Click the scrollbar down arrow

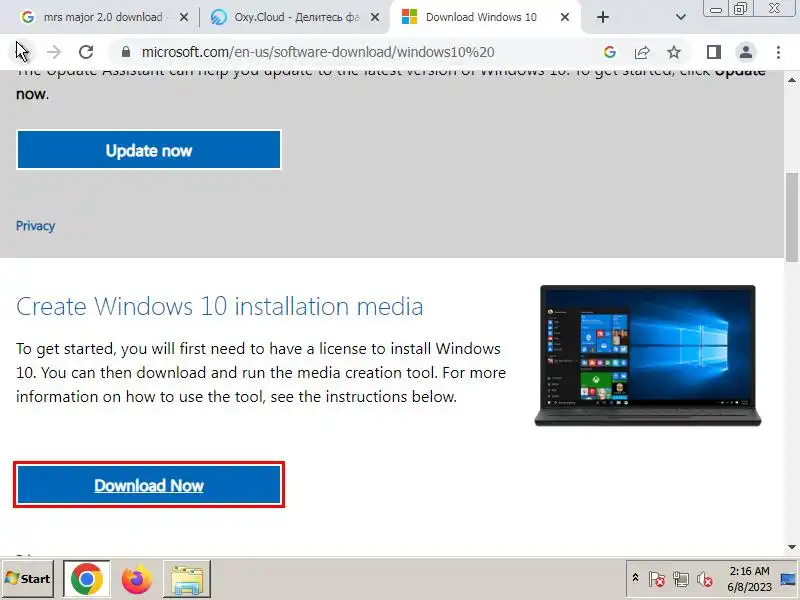pyautogui.click(x=792, y=547)
